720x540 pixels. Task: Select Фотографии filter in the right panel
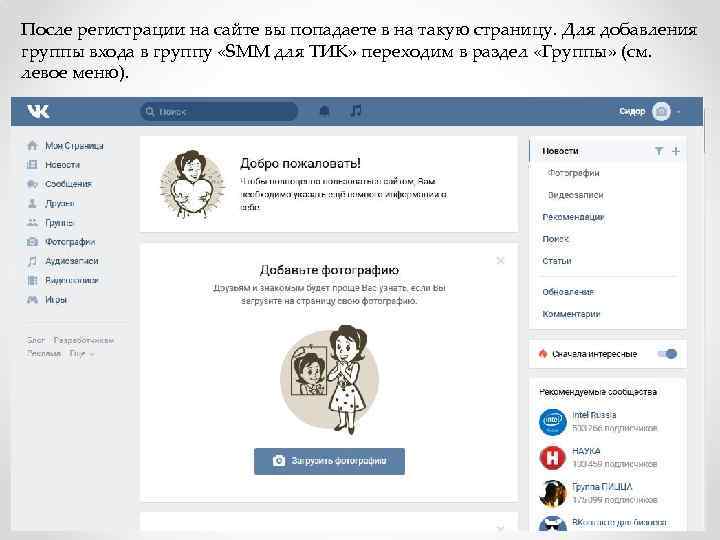coord(574,173)
